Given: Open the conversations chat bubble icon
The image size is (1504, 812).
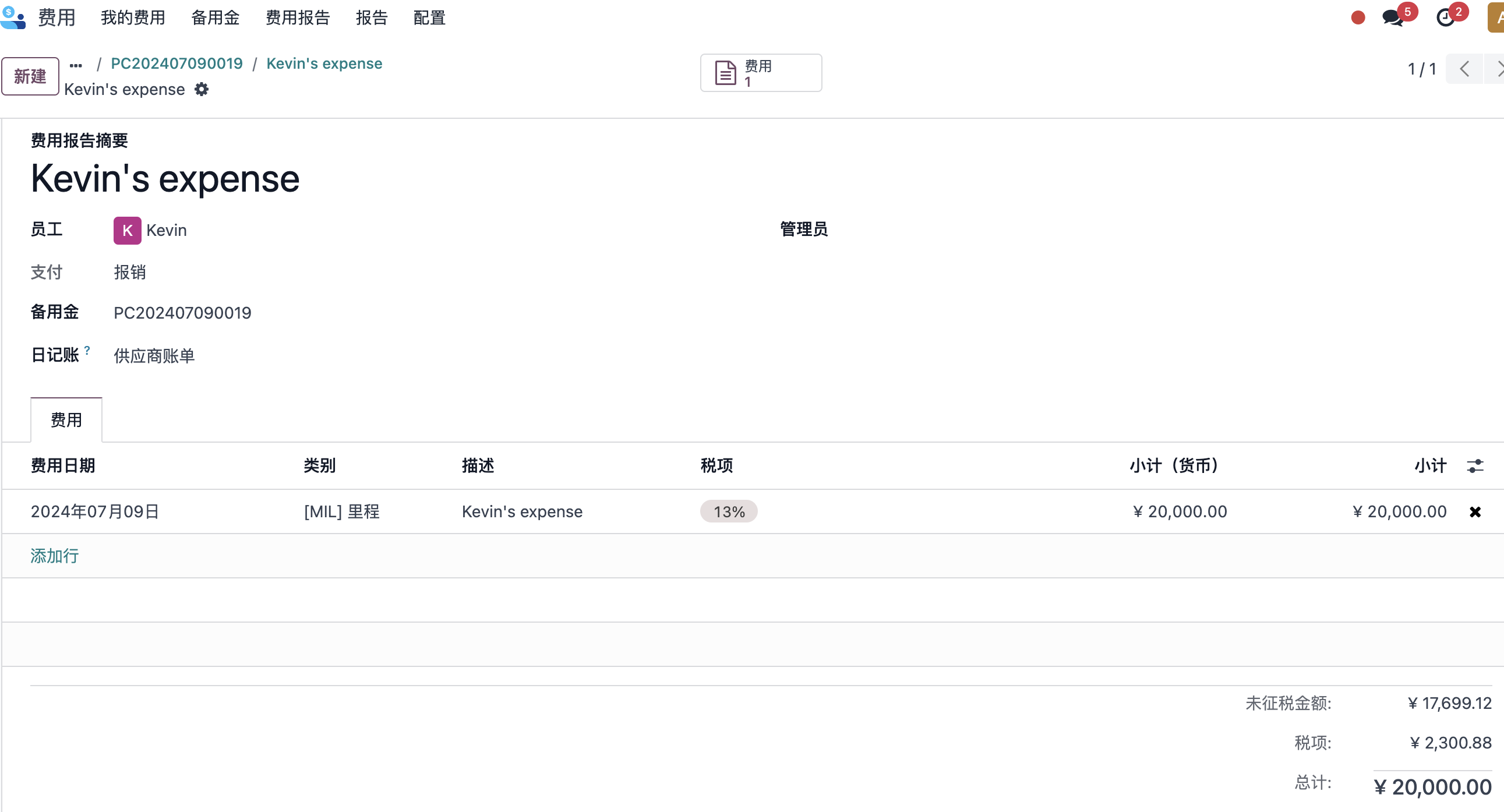Looking at the screenshot, I should [x=1393, y=17].
